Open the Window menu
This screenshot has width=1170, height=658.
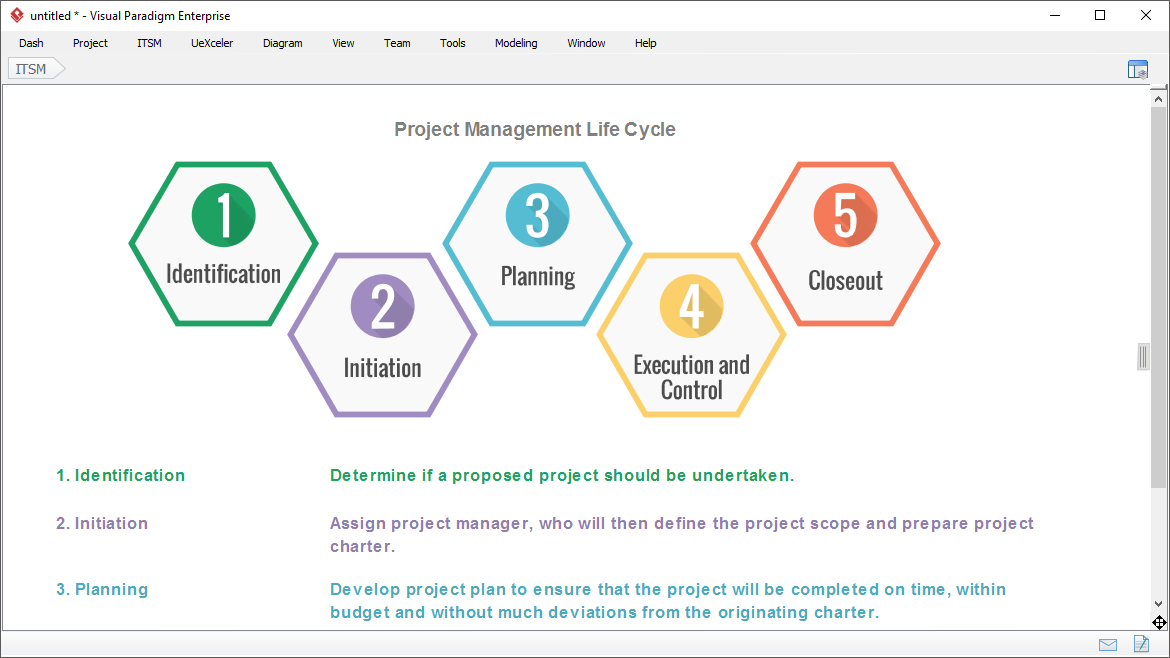[x=585, y=43]
